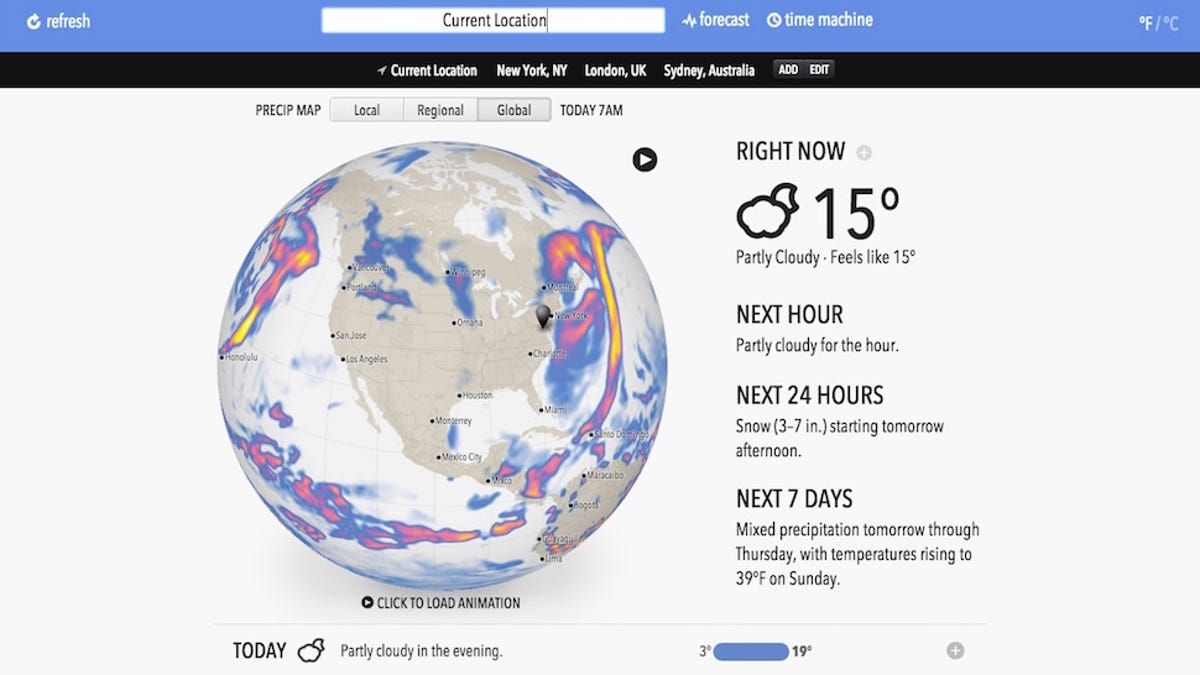Choose Sydney, Australia saved location
Viewport: 1200px width, 675px height.
tap(709, 70)
